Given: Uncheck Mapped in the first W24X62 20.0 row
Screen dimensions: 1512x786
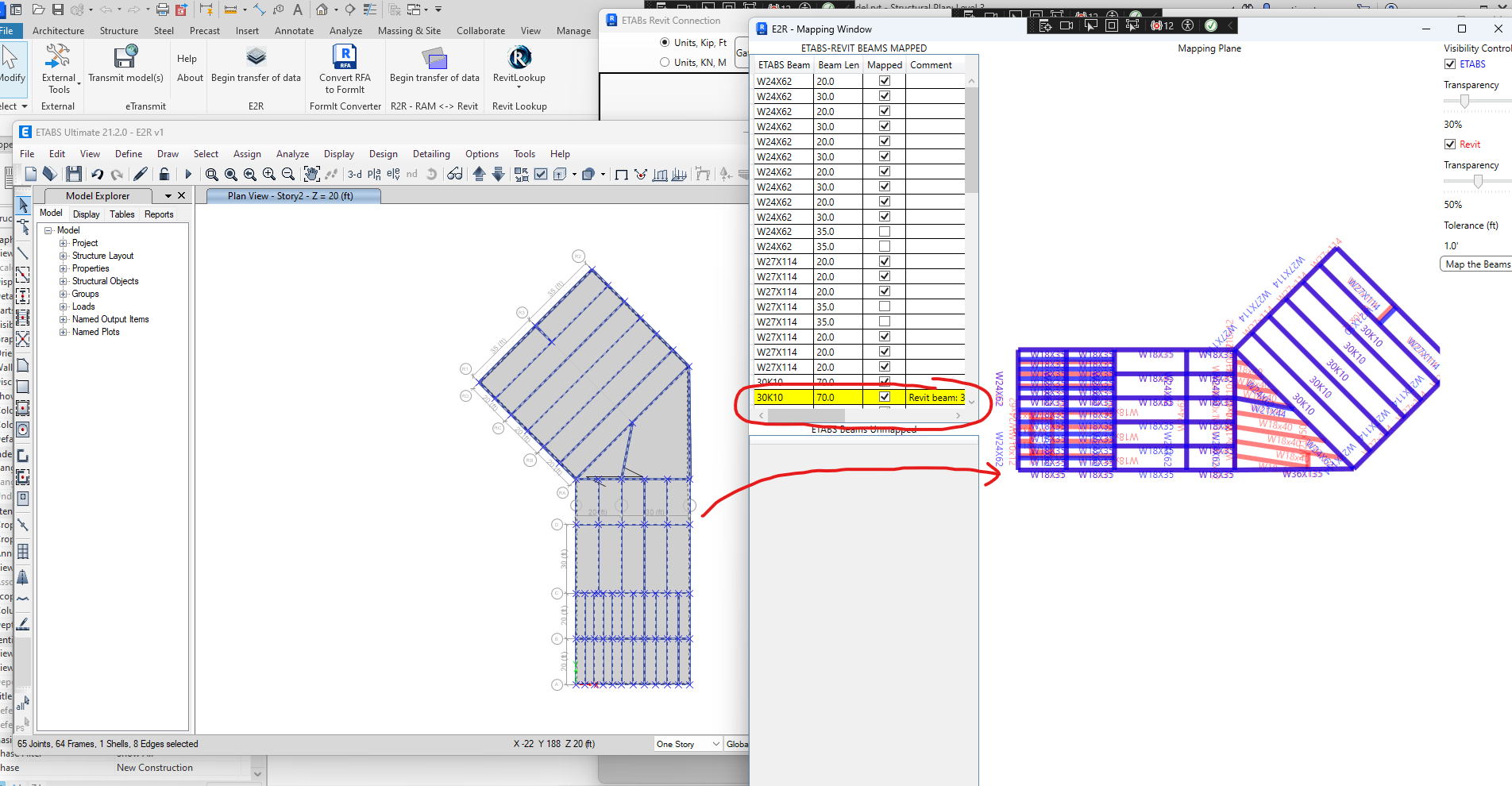Looking at the screenshot, I should point(885,81).
